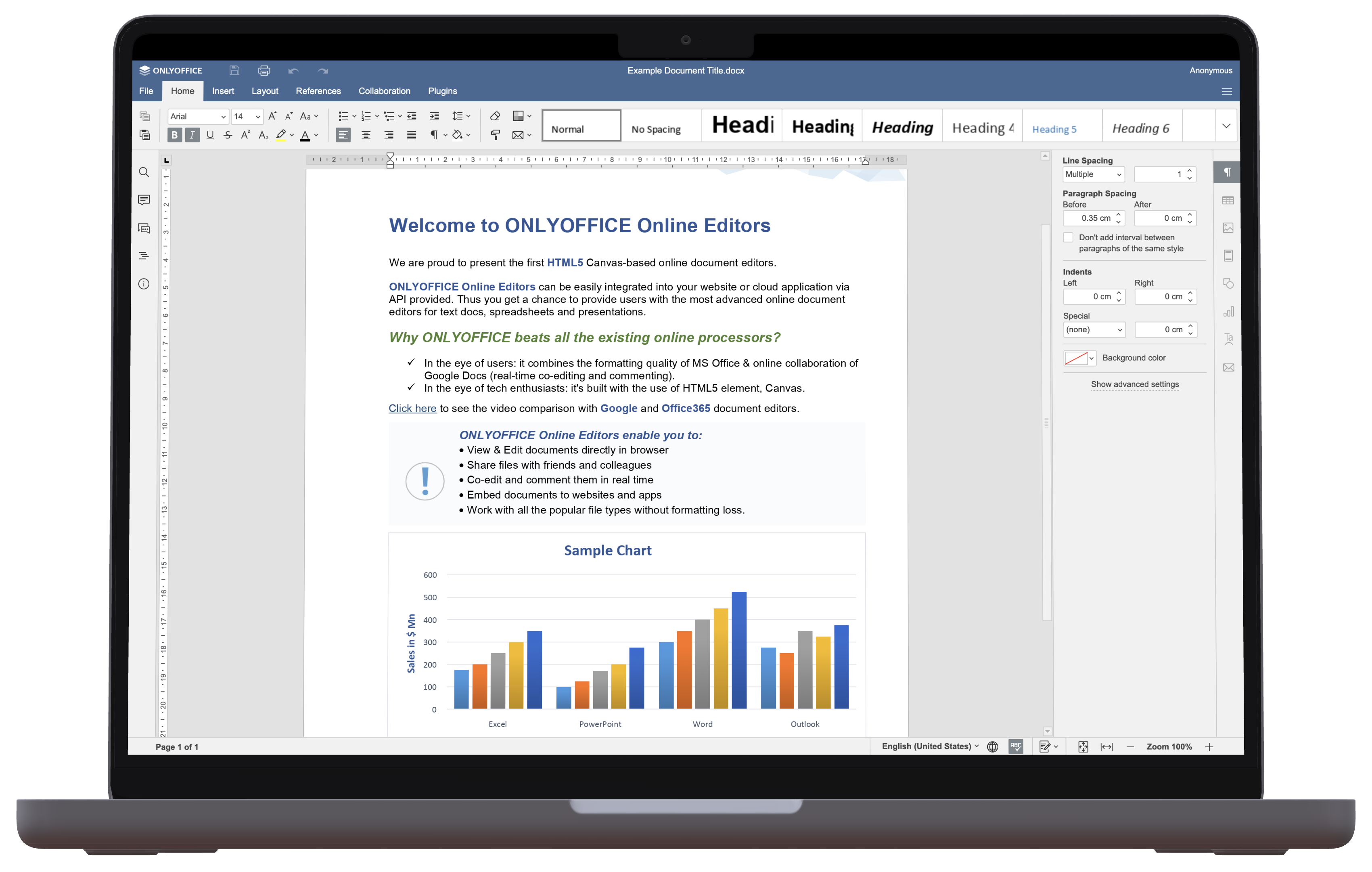Open the File tab

[x=146, y=90]
